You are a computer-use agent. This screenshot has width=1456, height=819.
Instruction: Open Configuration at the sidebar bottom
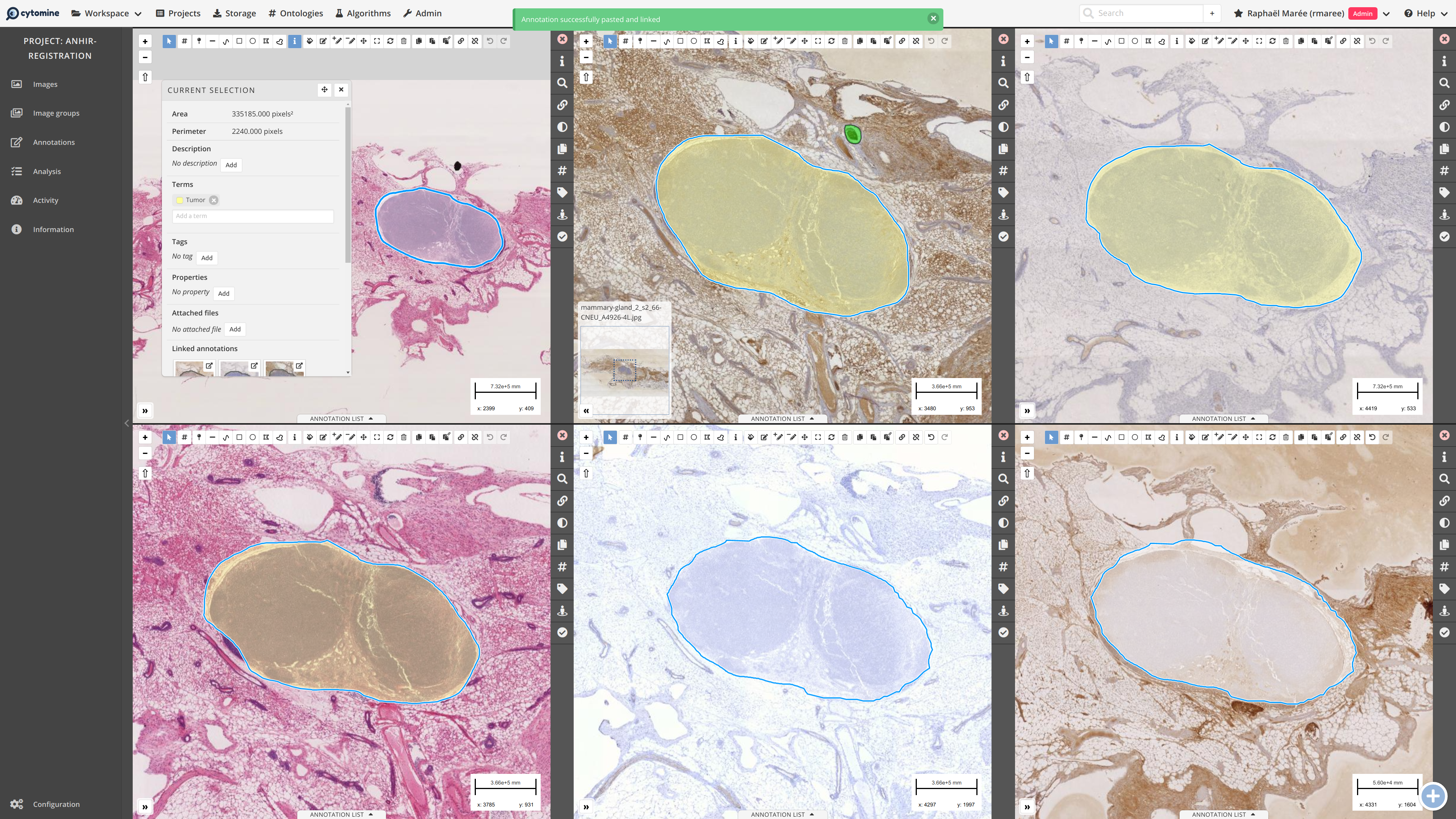56,804
